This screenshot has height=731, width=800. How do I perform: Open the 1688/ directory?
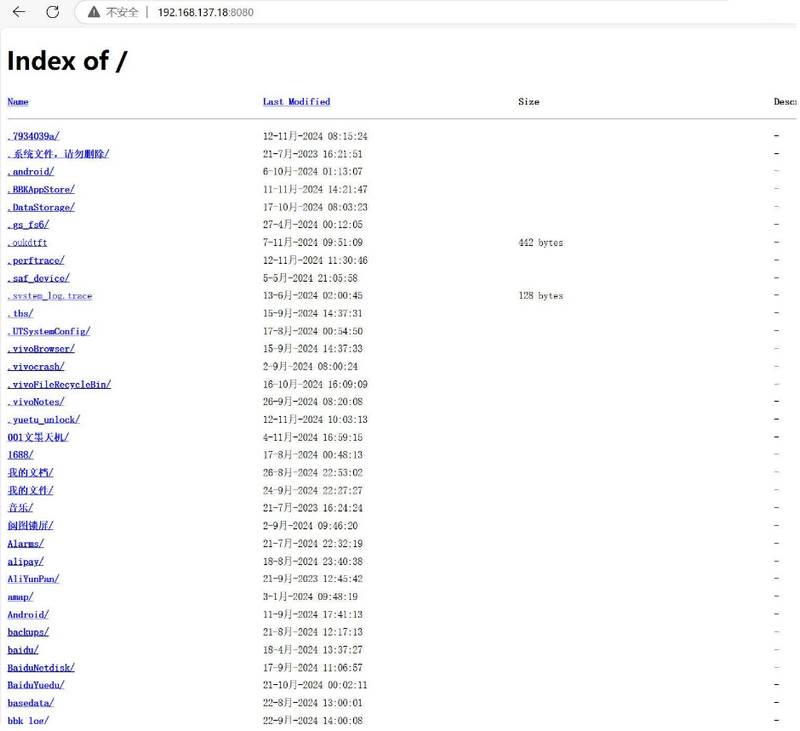pyautogui.click(x=20, y=455)
